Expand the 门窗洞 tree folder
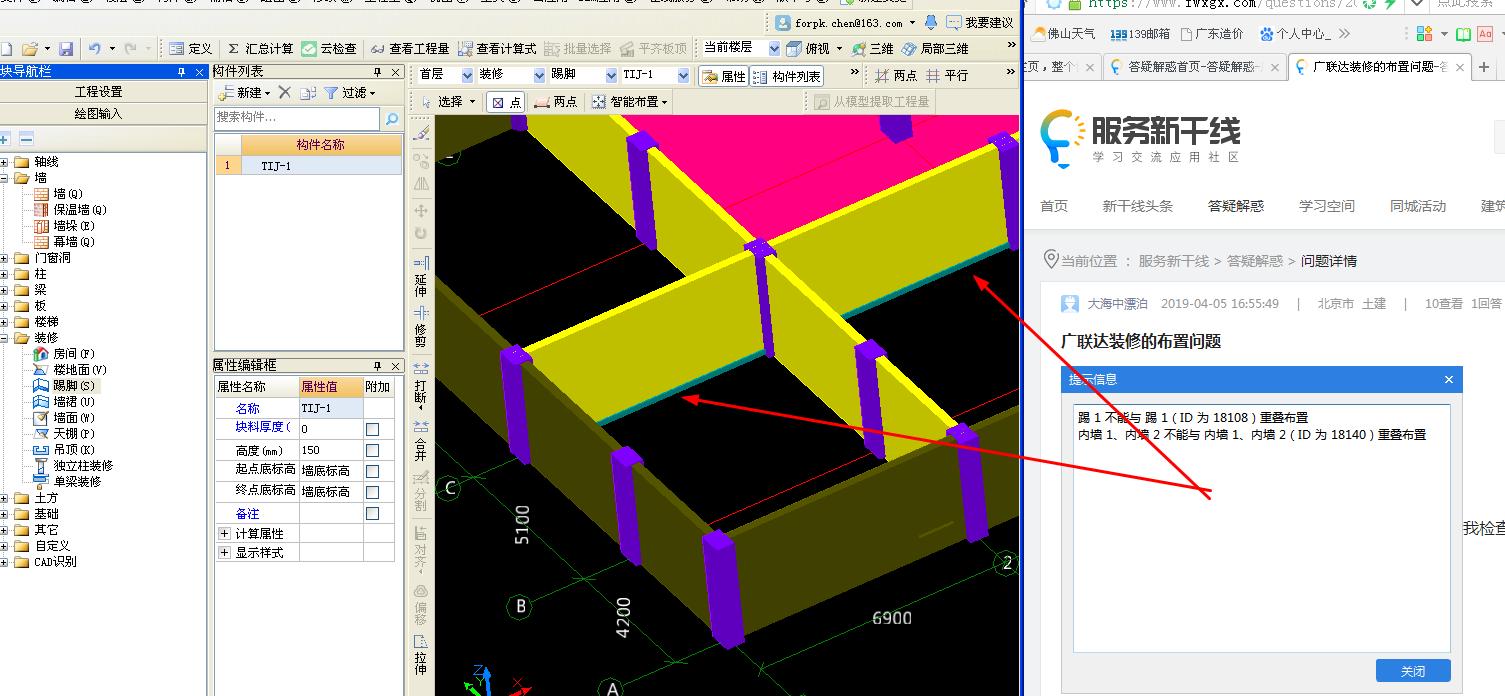 click(6, 257)
